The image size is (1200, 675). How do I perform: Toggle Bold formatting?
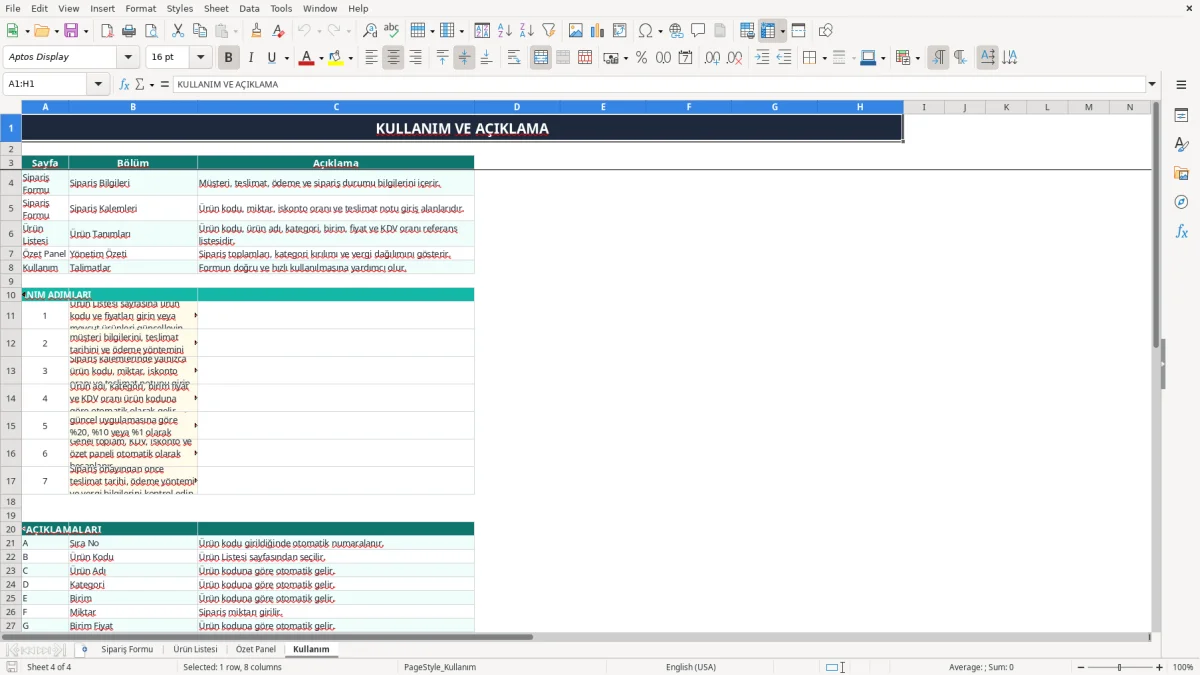pyautogui.click(x=228, y=58)
